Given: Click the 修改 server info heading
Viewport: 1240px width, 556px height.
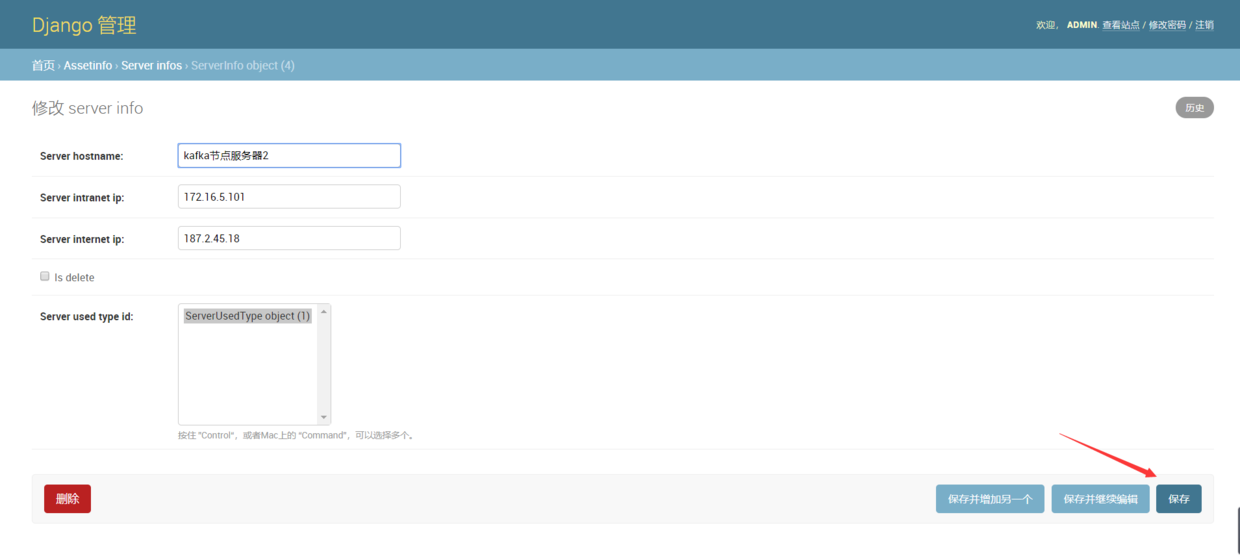Looking at the screenshot, I should click(88, 108).
